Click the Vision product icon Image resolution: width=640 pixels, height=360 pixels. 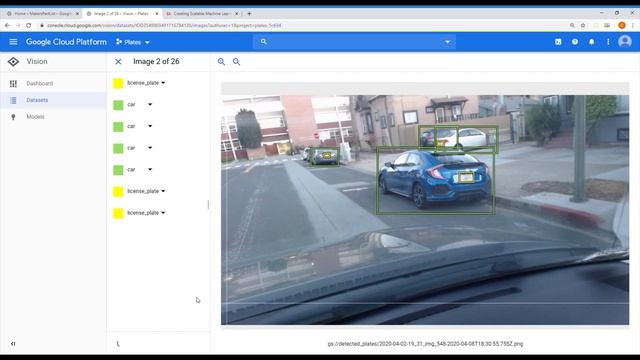pos(13,62)
